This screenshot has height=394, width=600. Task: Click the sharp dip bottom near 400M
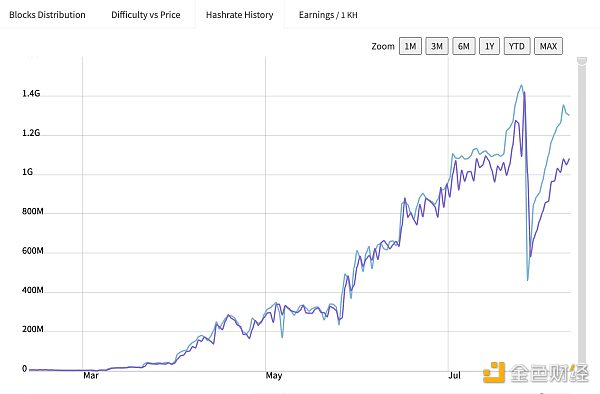[x=528, y=280]
